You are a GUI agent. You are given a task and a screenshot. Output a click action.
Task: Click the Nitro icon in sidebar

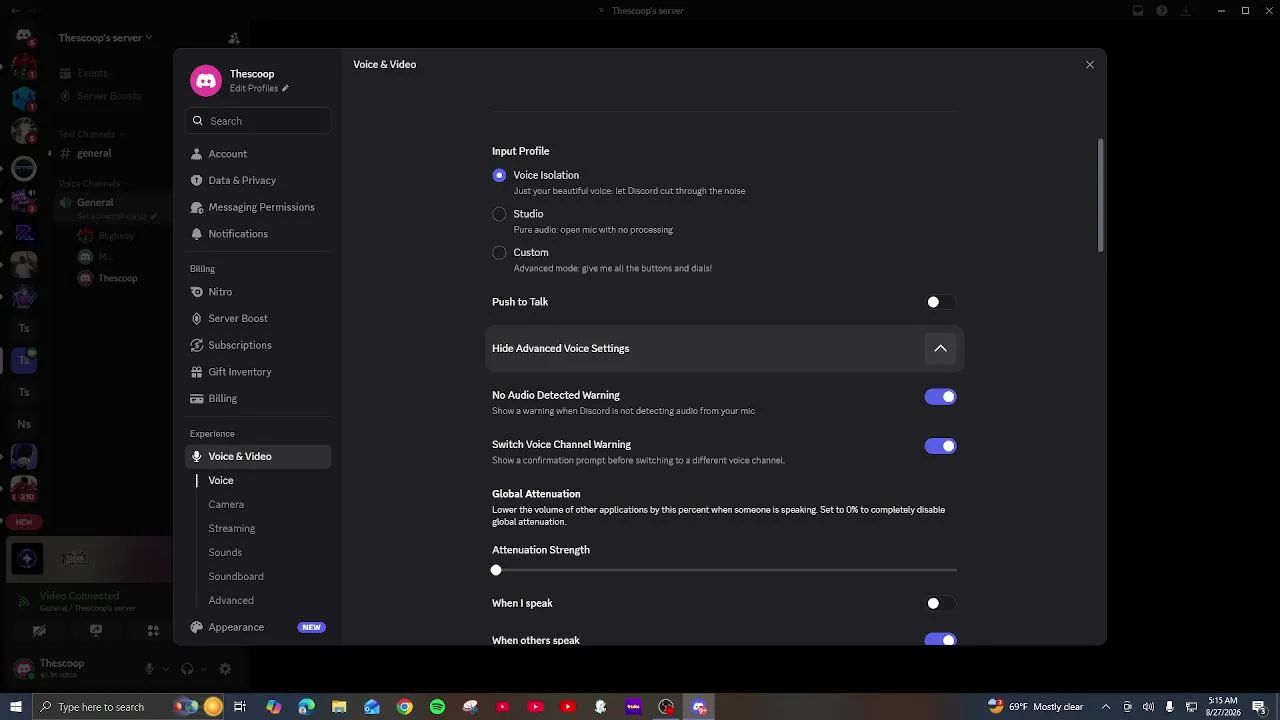coord(197,292)
